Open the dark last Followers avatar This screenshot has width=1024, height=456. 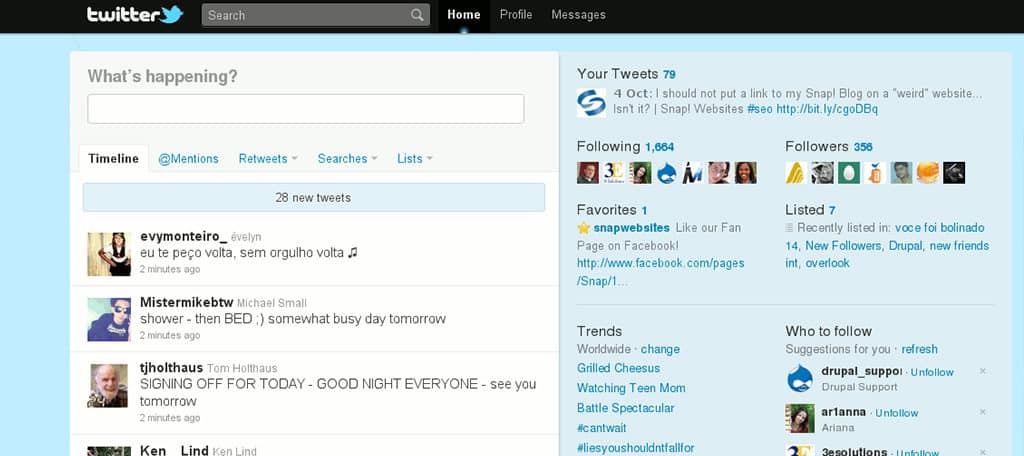(x=954, y=172)
